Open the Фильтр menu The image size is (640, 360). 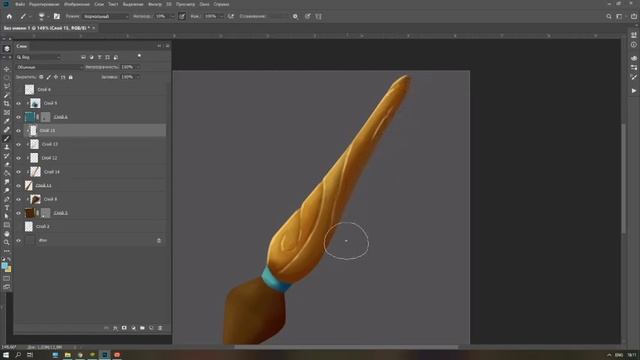click(155, 4)
